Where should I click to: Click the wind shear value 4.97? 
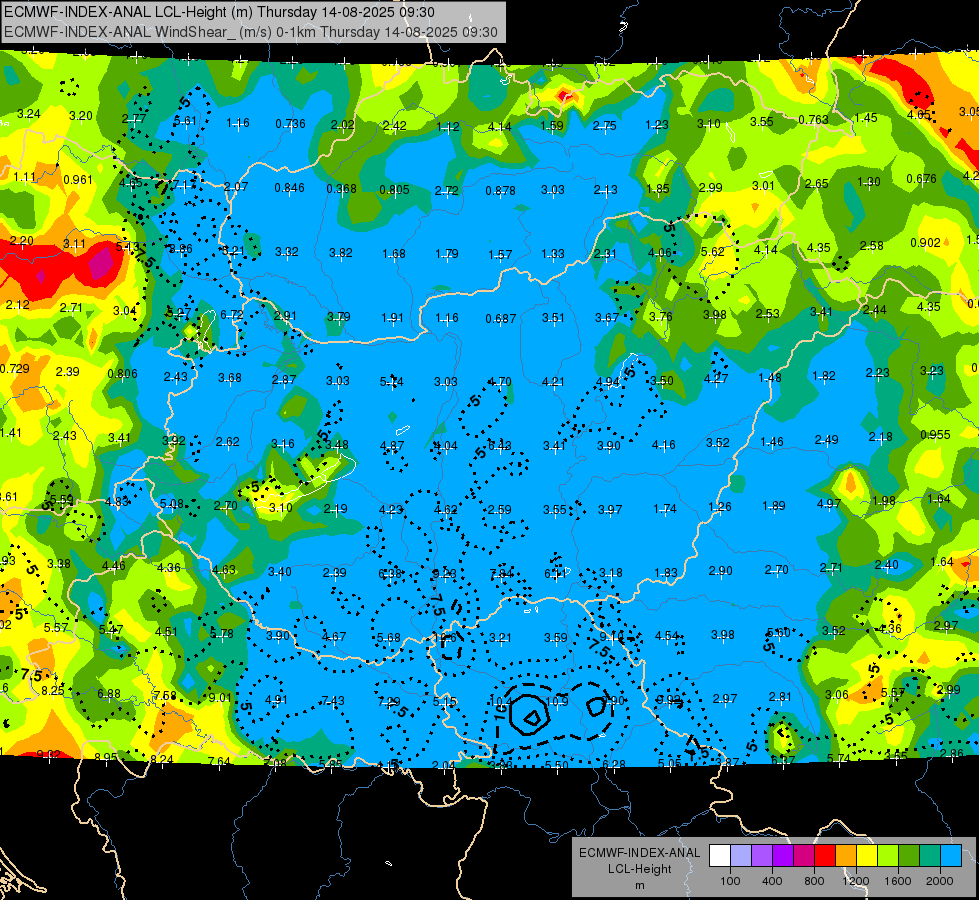click(x=829, y=503)
